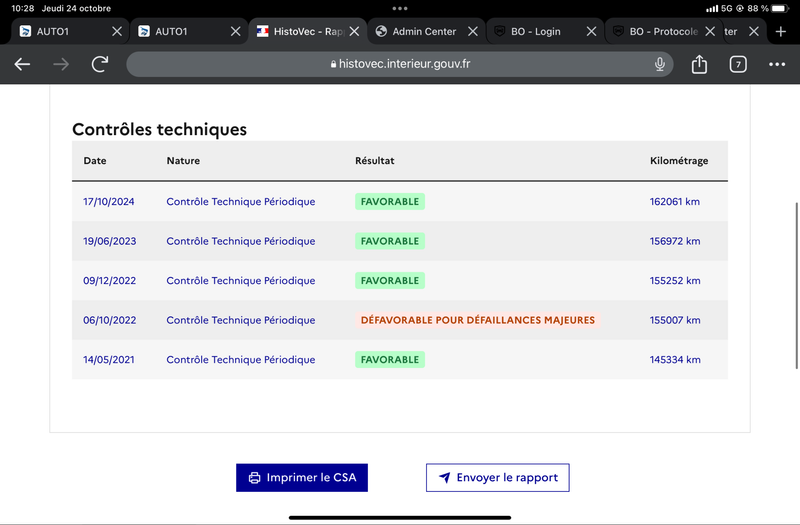Click the home indicator bar at bottom
The height and width of the screenshot is (525, 800).
(400, 517)
